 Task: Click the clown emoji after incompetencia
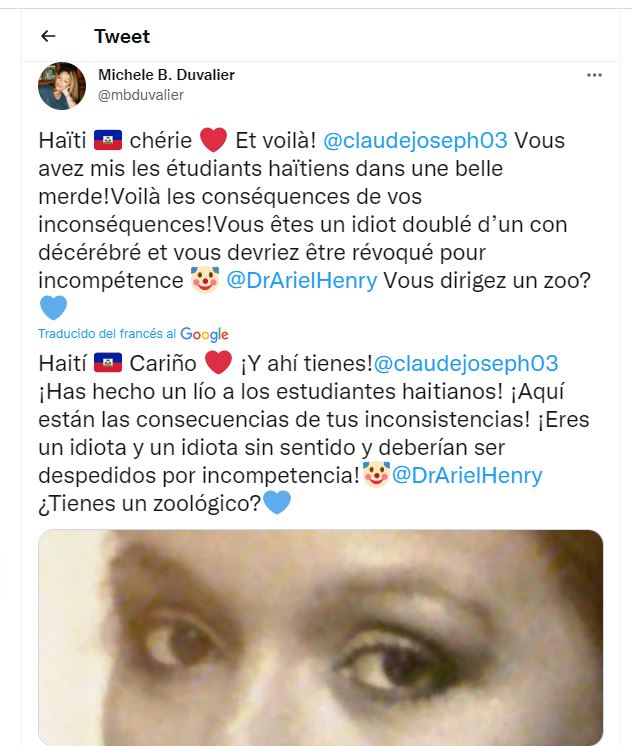click(376, 474)
